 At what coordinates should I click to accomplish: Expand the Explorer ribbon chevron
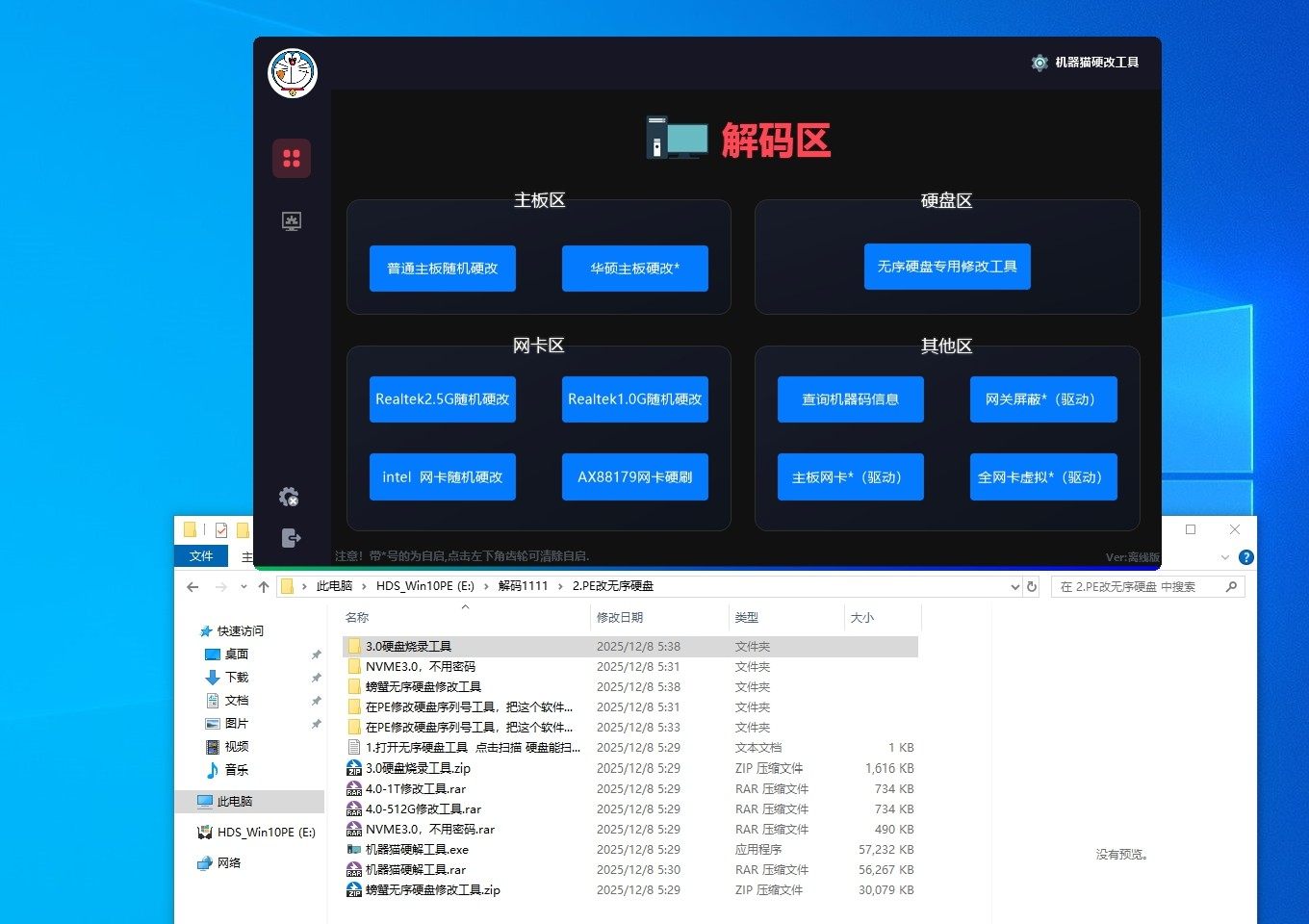[1224, 557]
